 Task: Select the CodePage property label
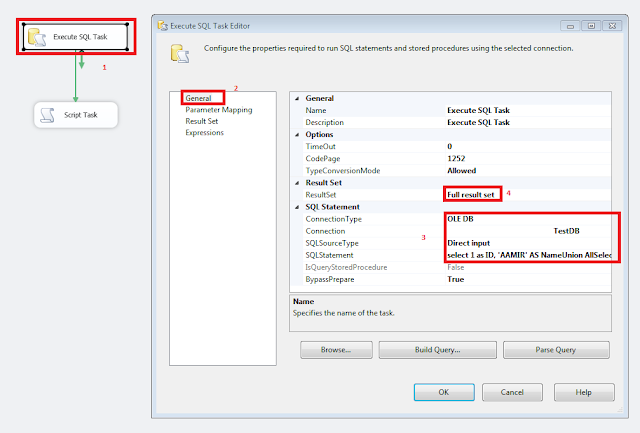(322, 159)
